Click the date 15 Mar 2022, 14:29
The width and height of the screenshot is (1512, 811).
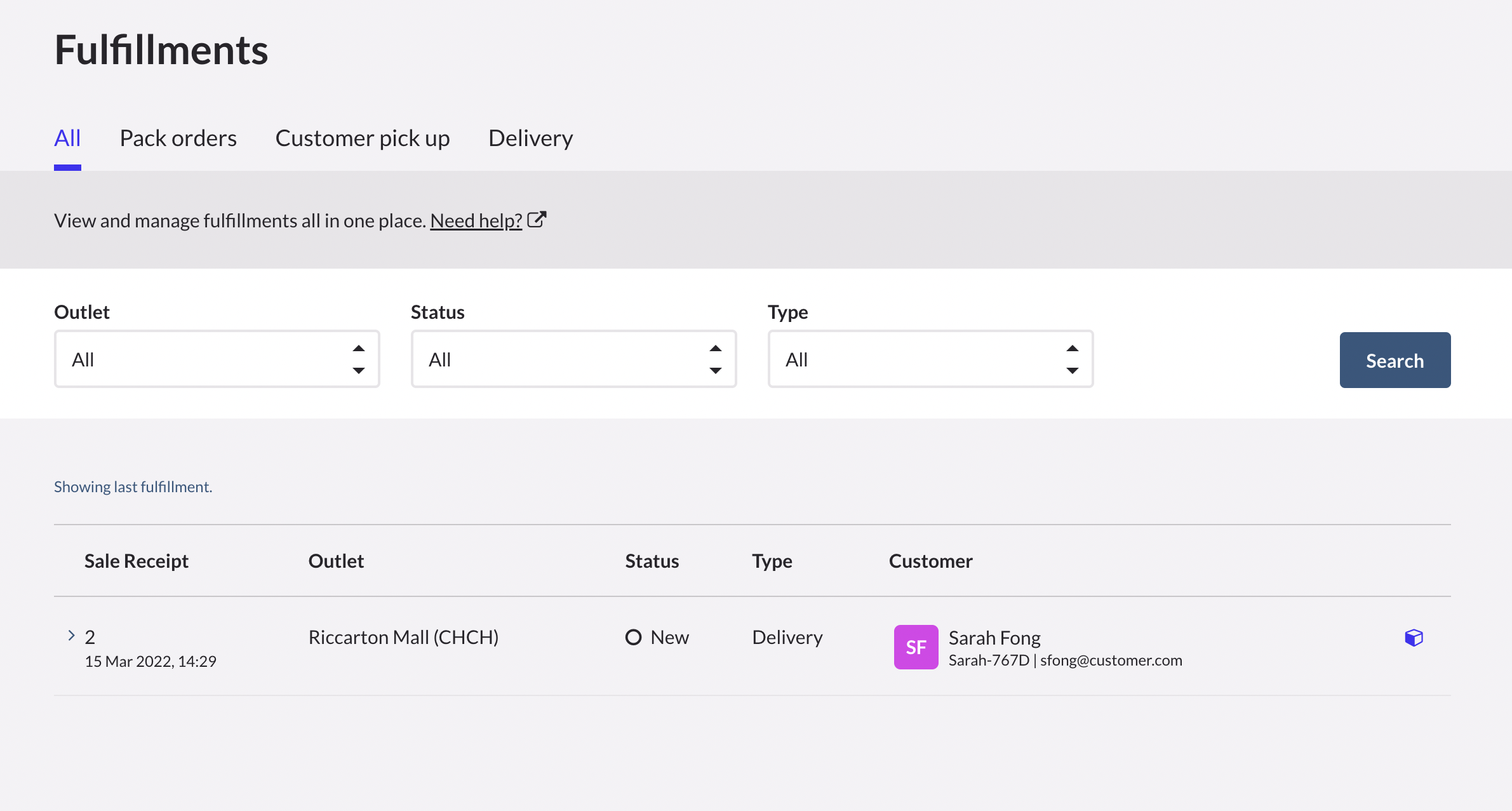[151, 662]
